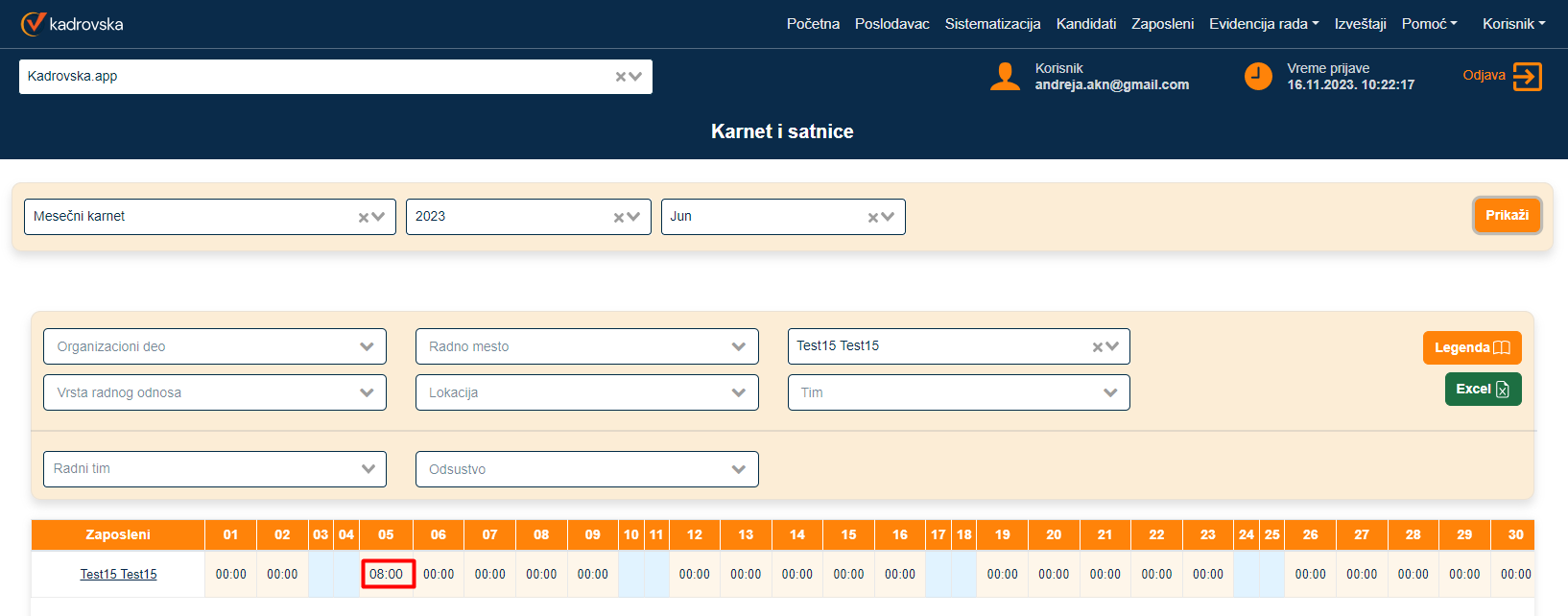Viewport: 1568px width, 616px height.
Task: Open the Odsustvo filter dropdown
Action: 738,469
